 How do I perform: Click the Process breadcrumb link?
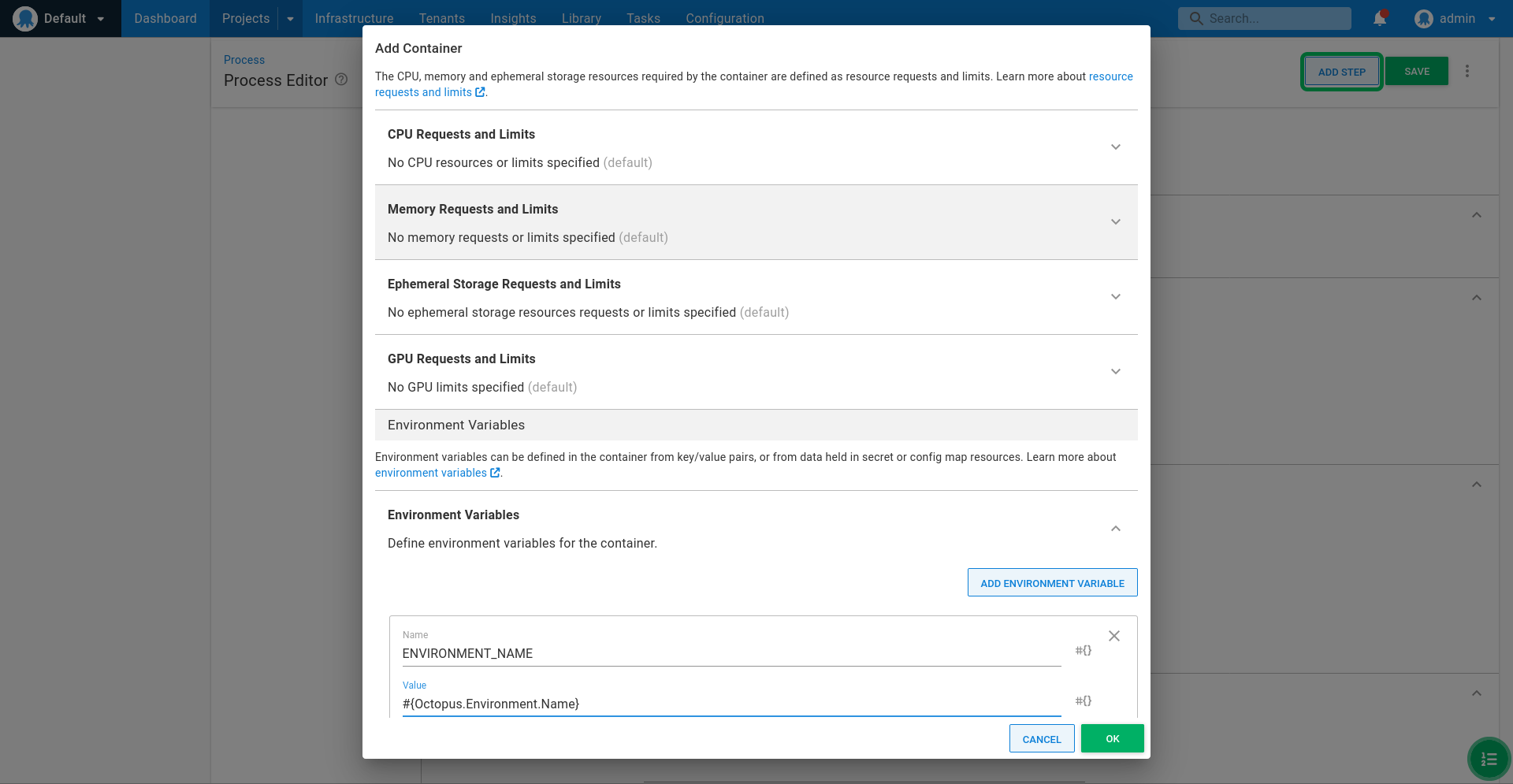click(x=244, y=60)
